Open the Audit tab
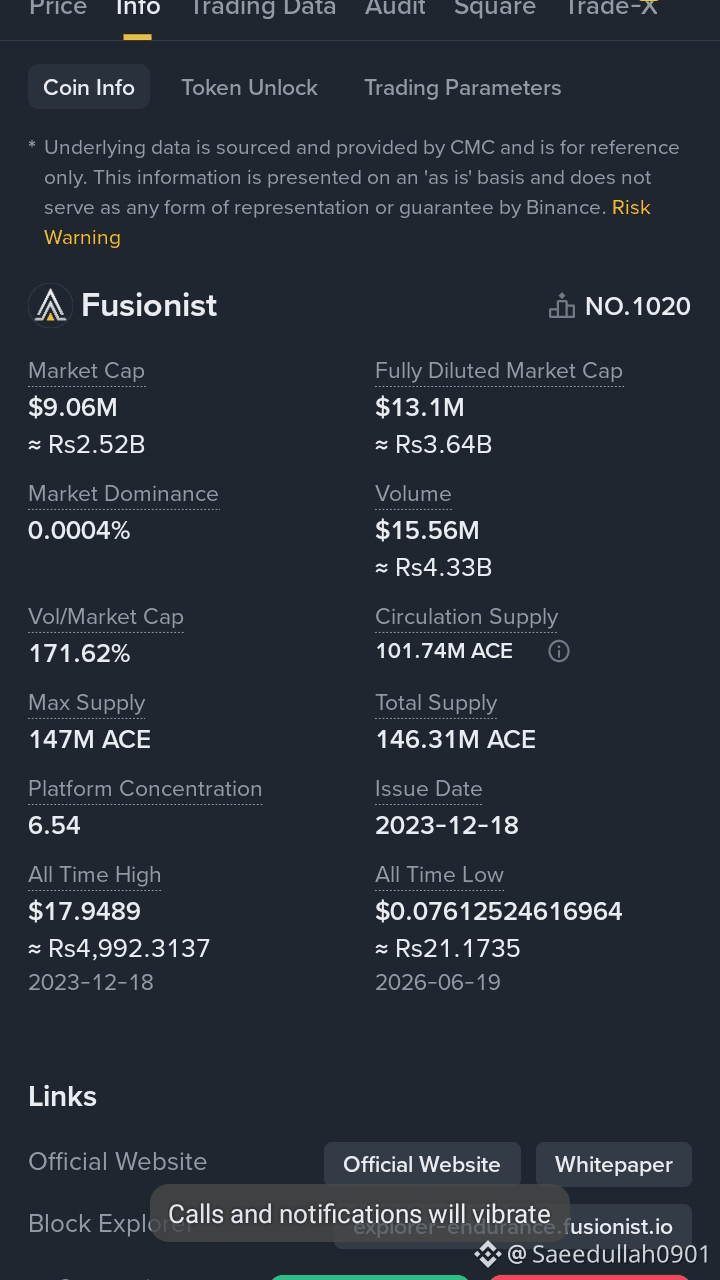720x1280 pixels. pos(395,8)
